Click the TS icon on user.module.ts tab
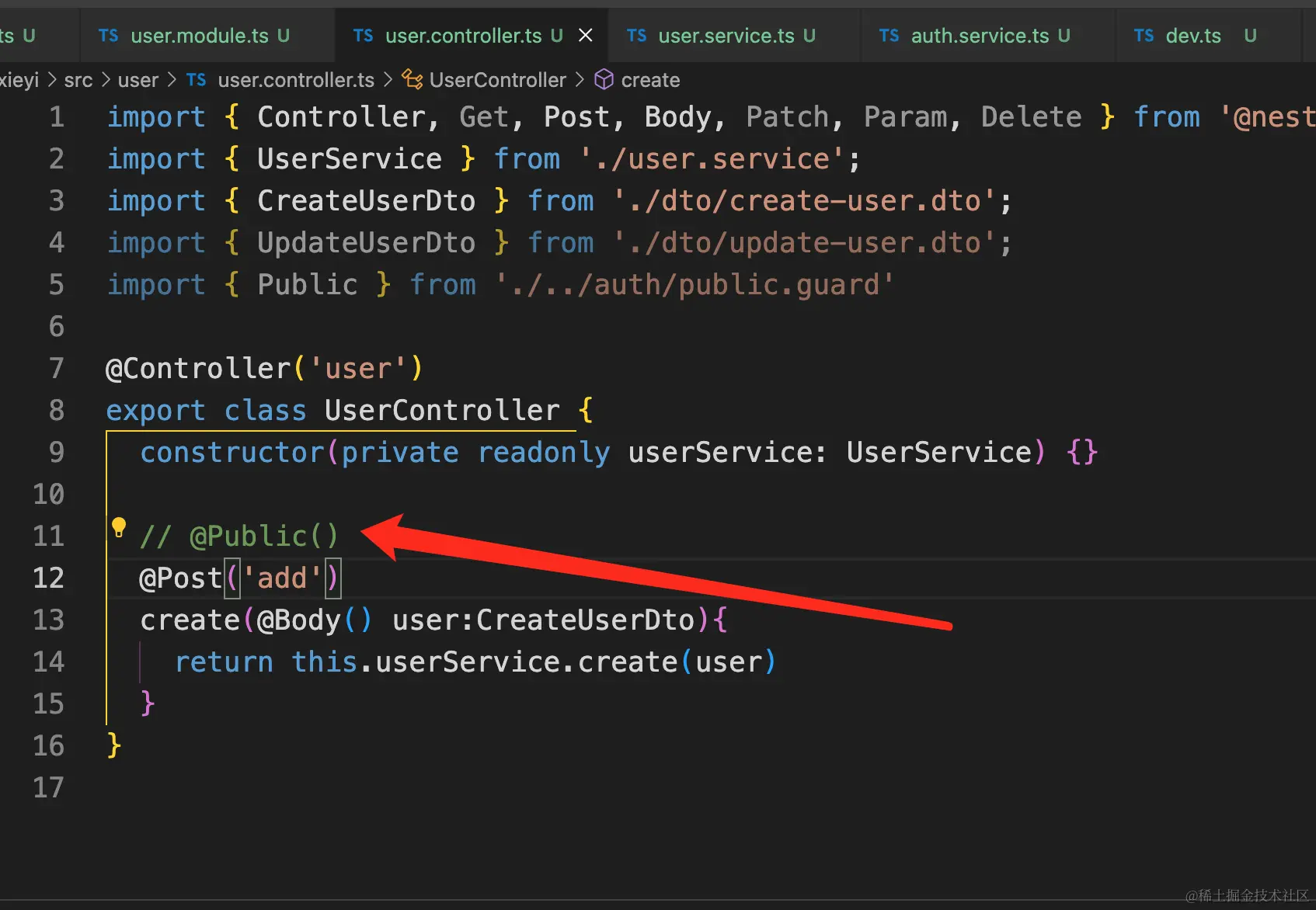 pyautogui.click(x=109, y=36)
